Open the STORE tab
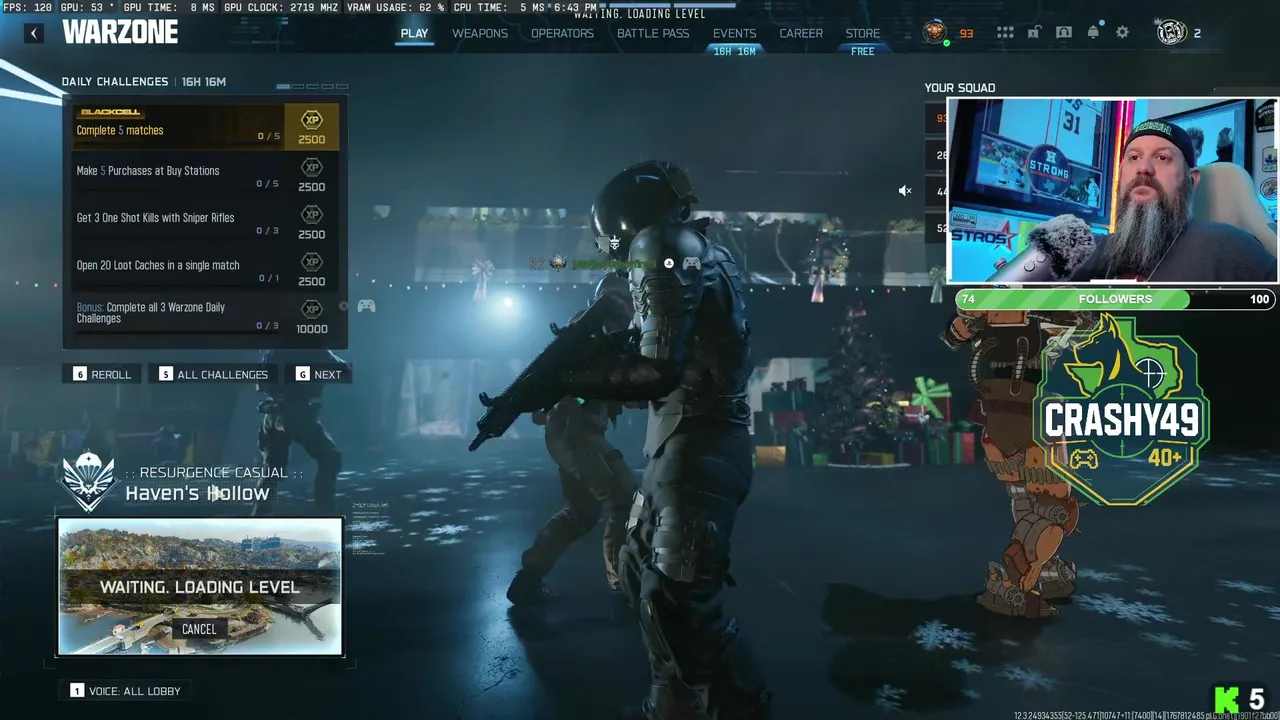 pos(863,33)
